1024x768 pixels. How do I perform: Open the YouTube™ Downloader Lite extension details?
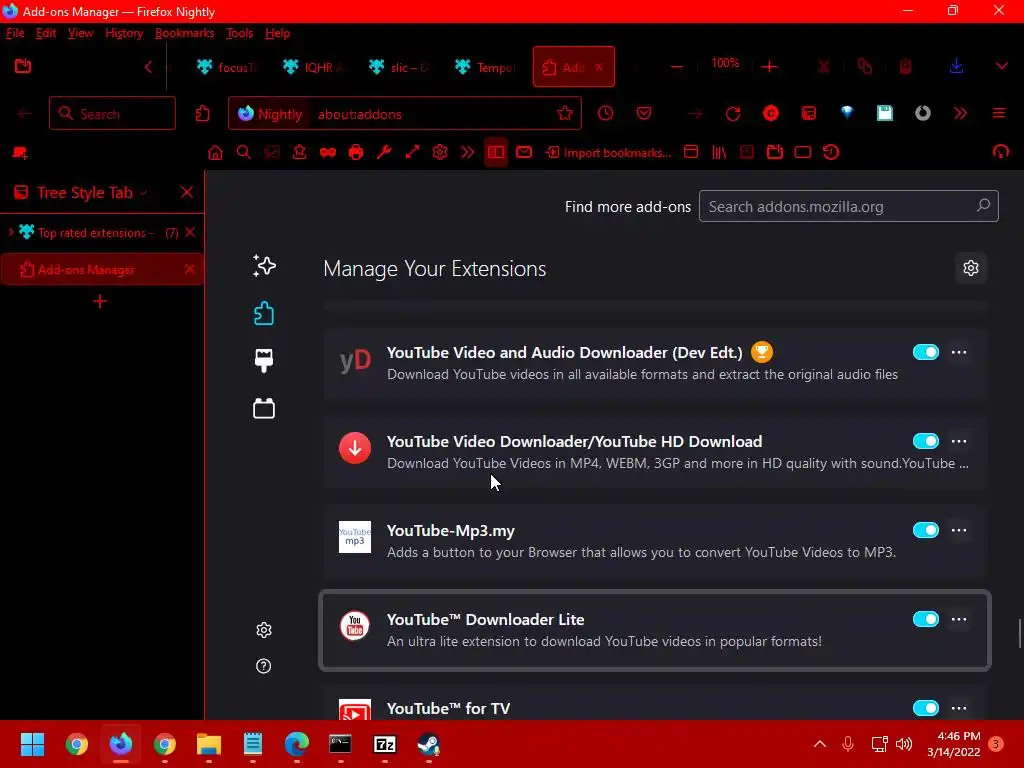click(654, 630)
